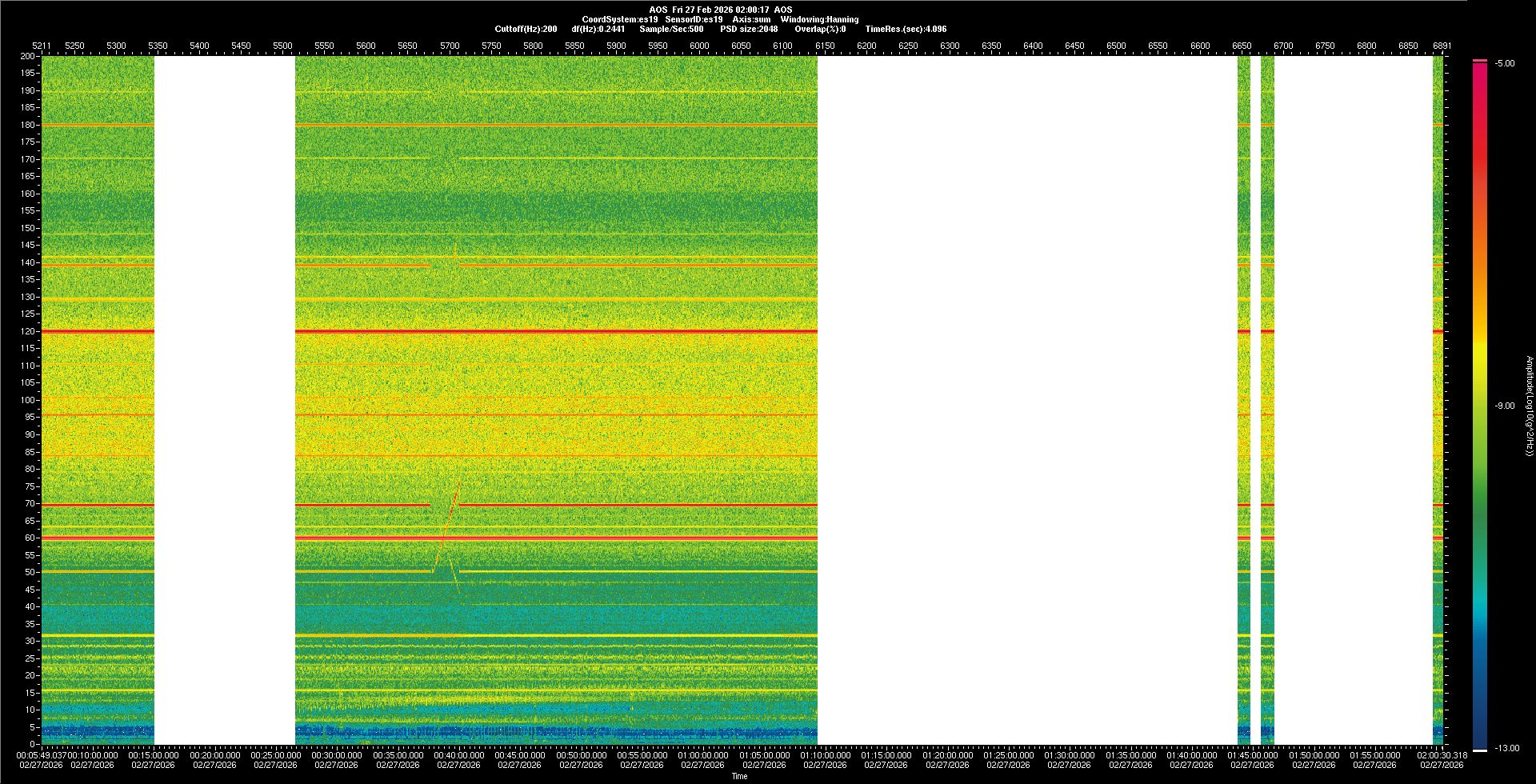Click the Windowing:Hanning header label

pyautogui.click(x=819, y=19)
